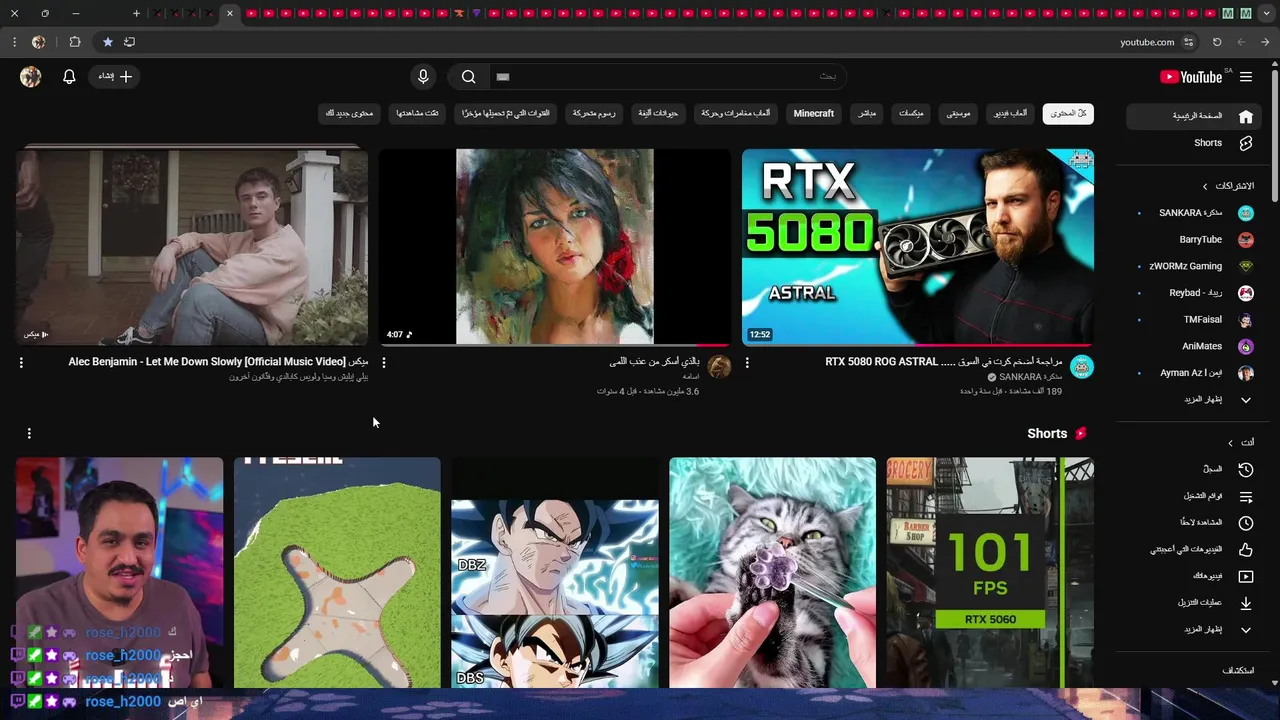Select the Music (موسيقى) filter chip
The image size is (1280, 720).
click(x=958, y=114)
